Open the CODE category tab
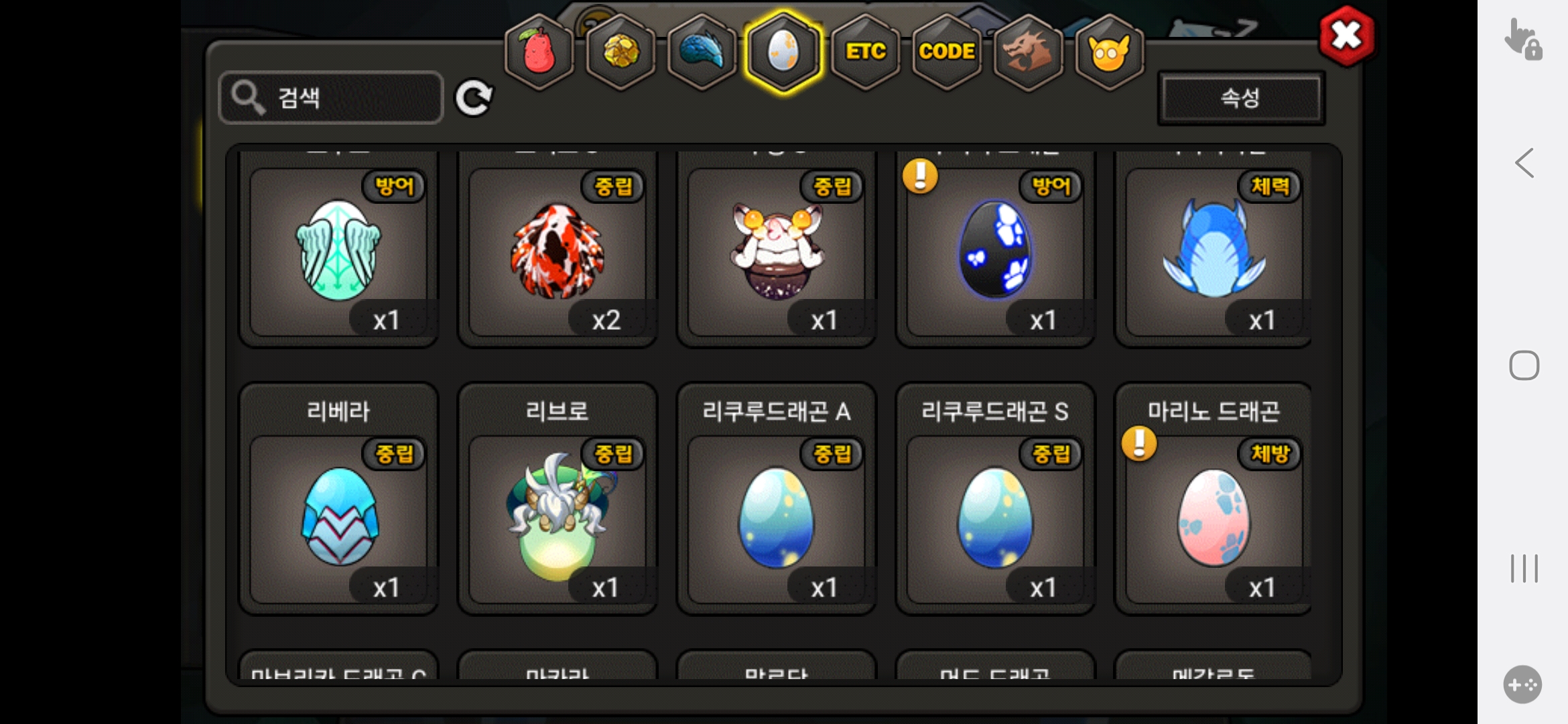 coord(947,52)
